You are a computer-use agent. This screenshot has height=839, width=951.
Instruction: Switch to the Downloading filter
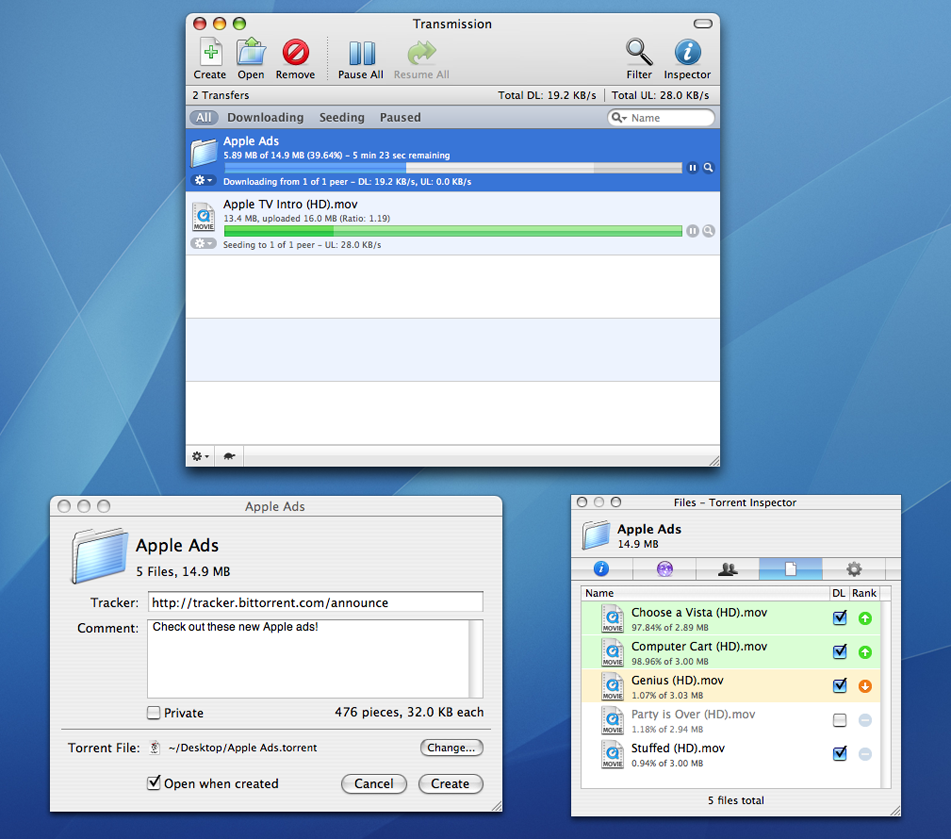click(x=265, y=117)
